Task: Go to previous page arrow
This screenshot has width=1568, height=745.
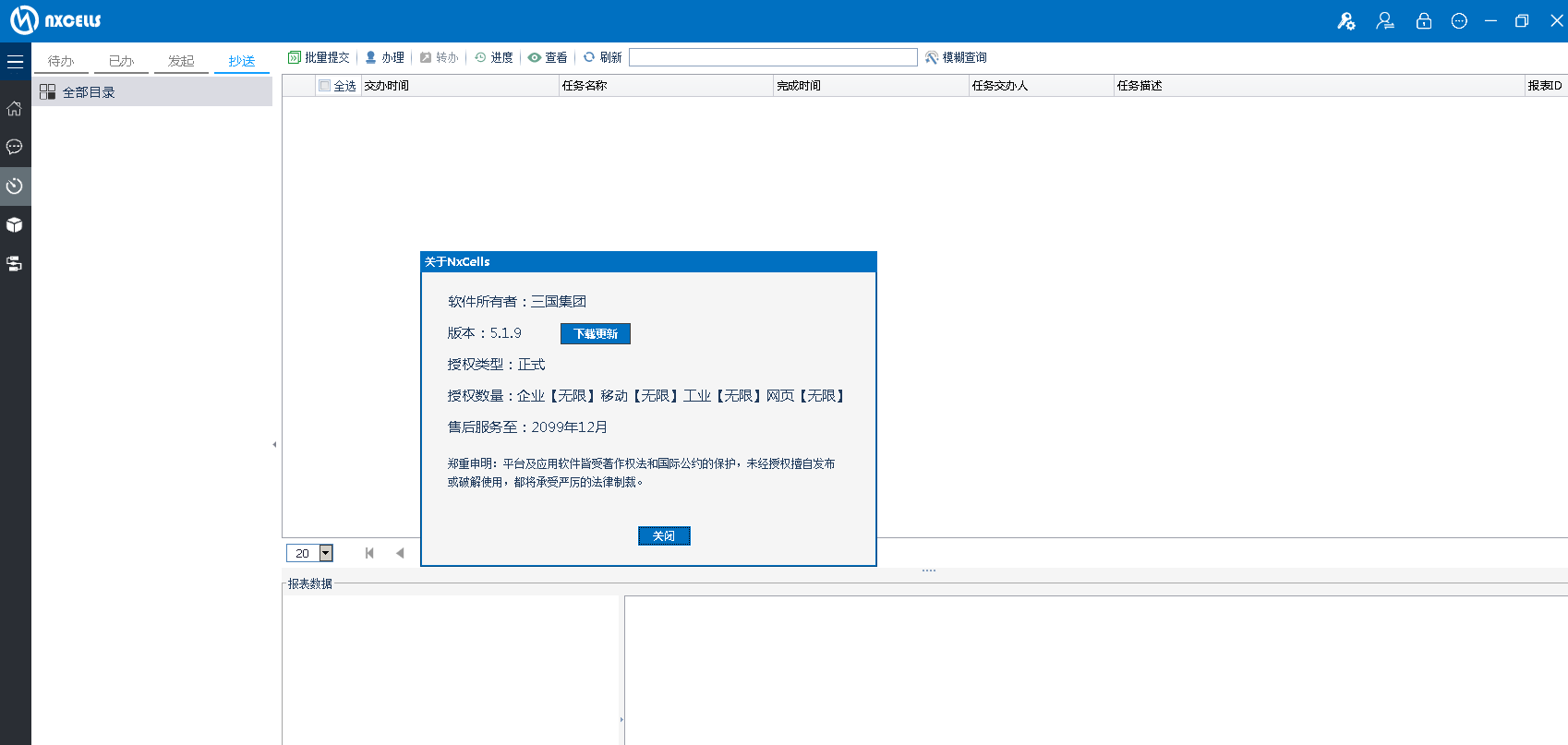Action: pos(400,553)
